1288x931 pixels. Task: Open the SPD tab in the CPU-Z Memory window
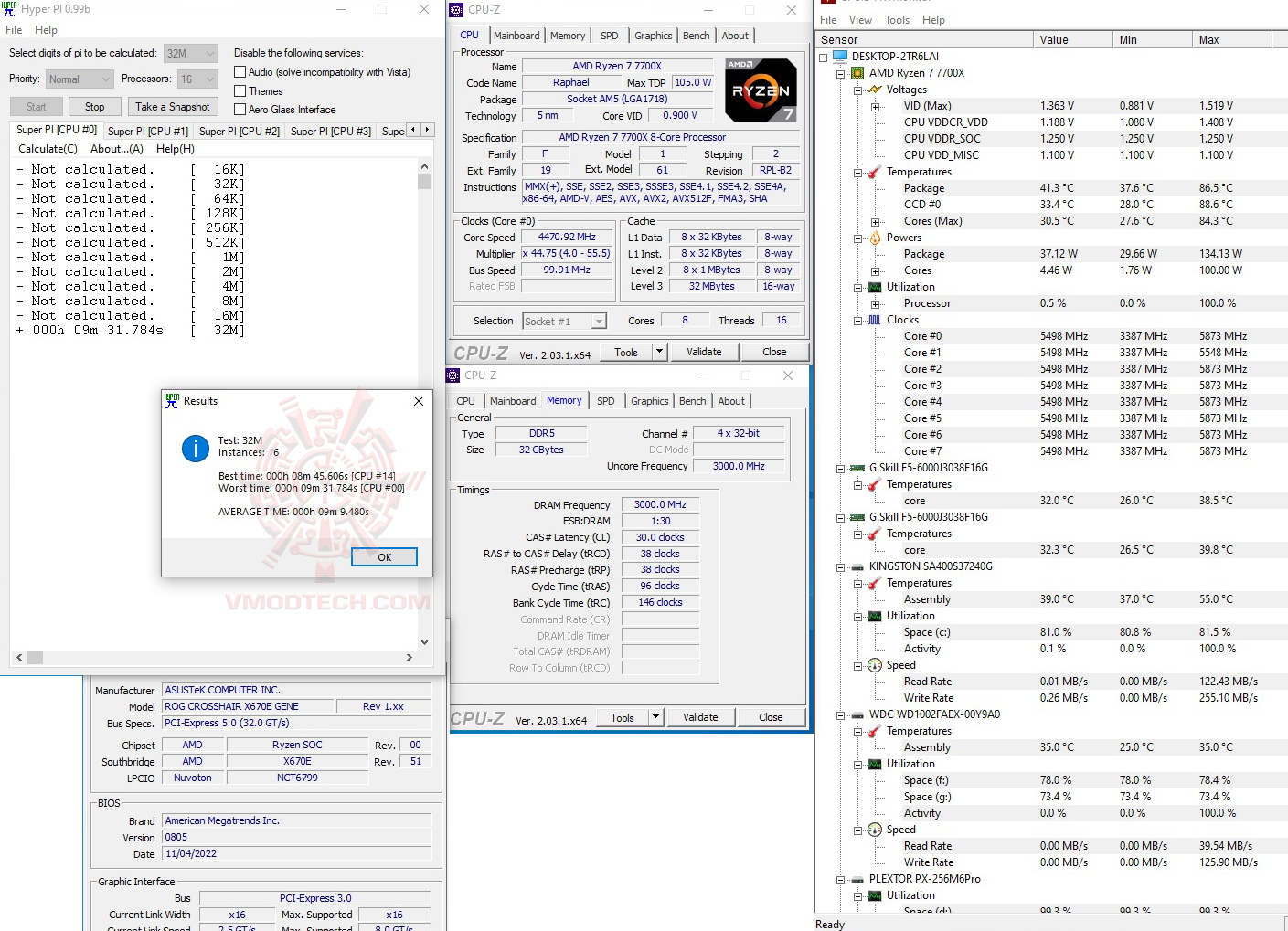tap(606, 401)
